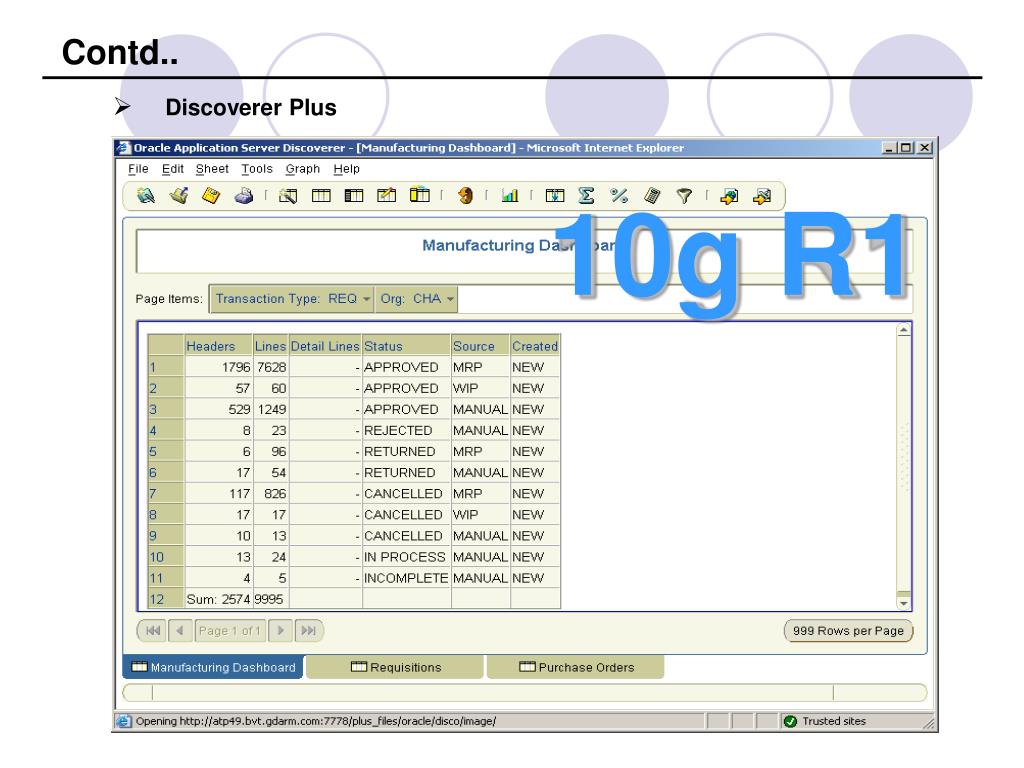Click the plain table sheet icon
Image resolution: width=1024 pixels, height=768 pixels.
(321, 195)
